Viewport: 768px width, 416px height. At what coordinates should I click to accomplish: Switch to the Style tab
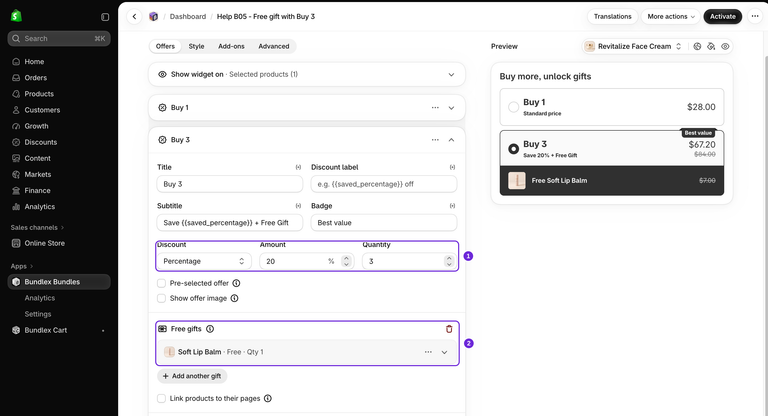point(196,47)
